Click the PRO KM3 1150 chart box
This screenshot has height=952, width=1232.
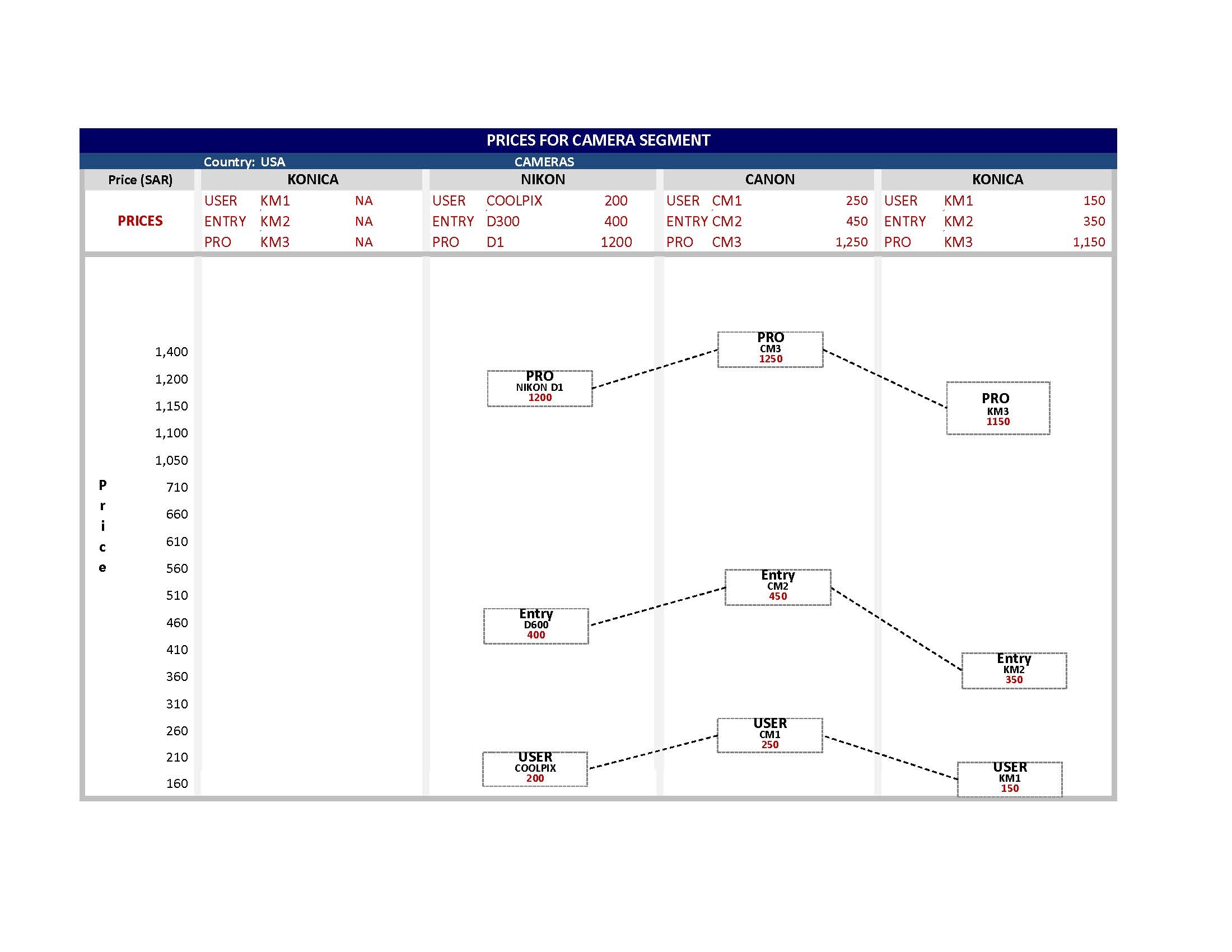[998, 408]
